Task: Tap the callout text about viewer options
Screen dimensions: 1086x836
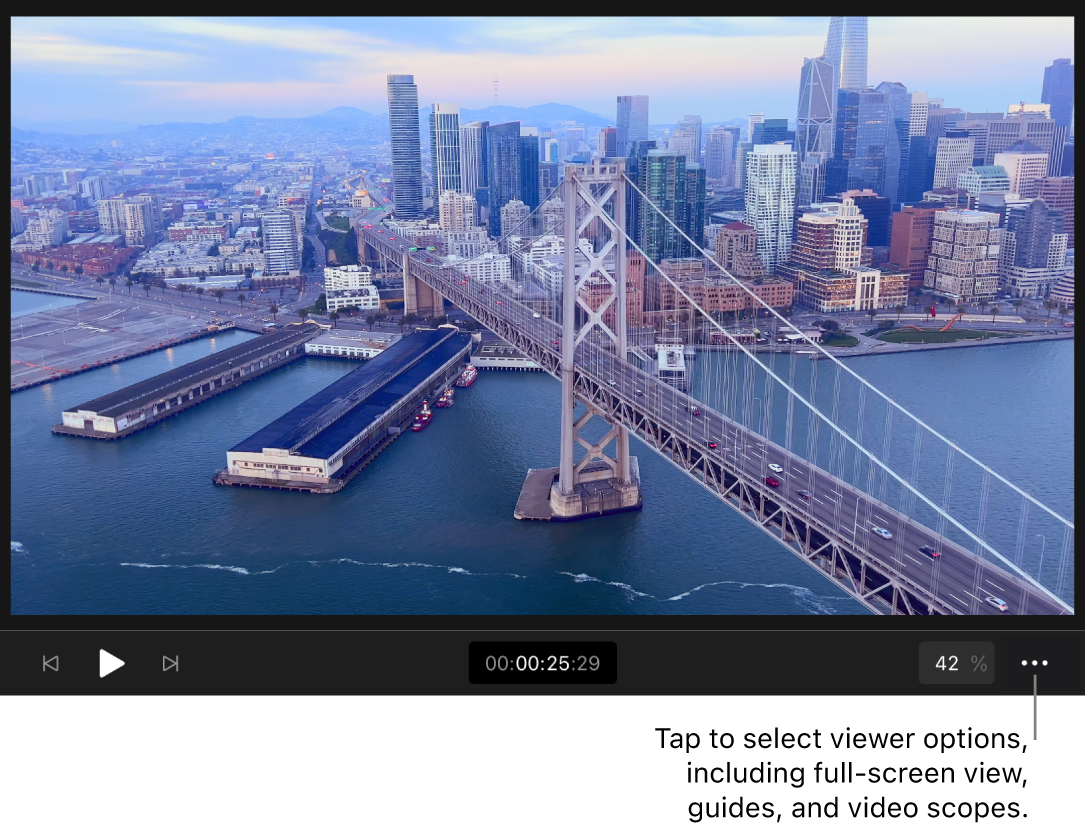Action: point(843,772)
